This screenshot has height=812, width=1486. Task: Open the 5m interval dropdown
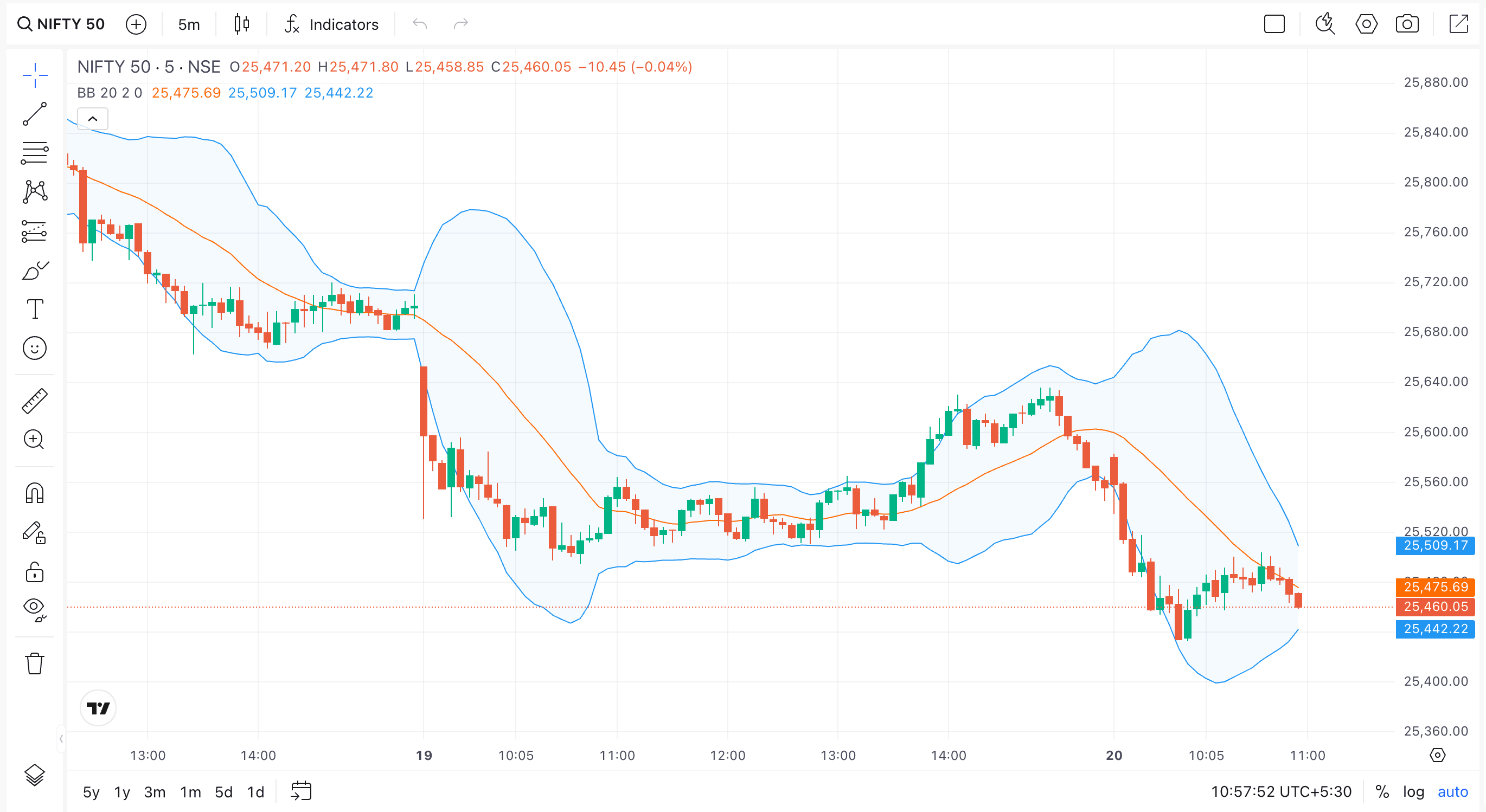tap(189, 24)
